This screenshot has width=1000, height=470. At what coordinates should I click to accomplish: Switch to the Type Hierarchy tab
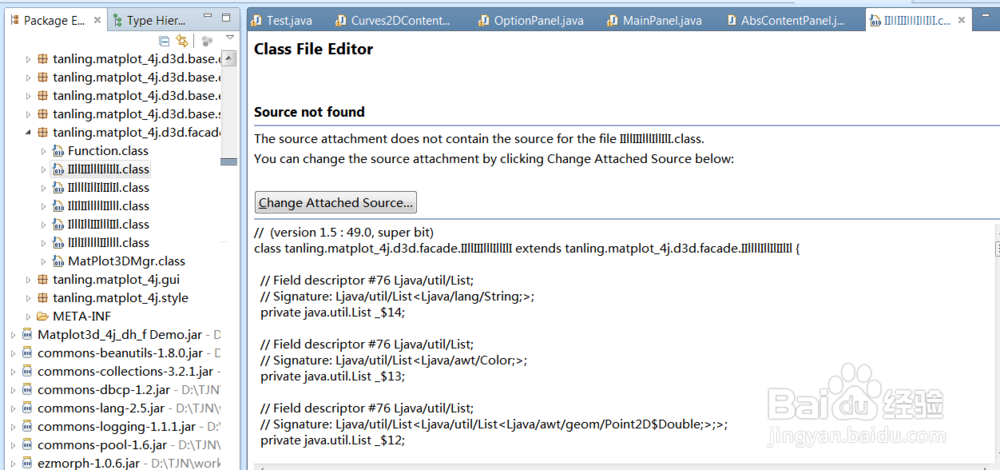pos(150,20)
